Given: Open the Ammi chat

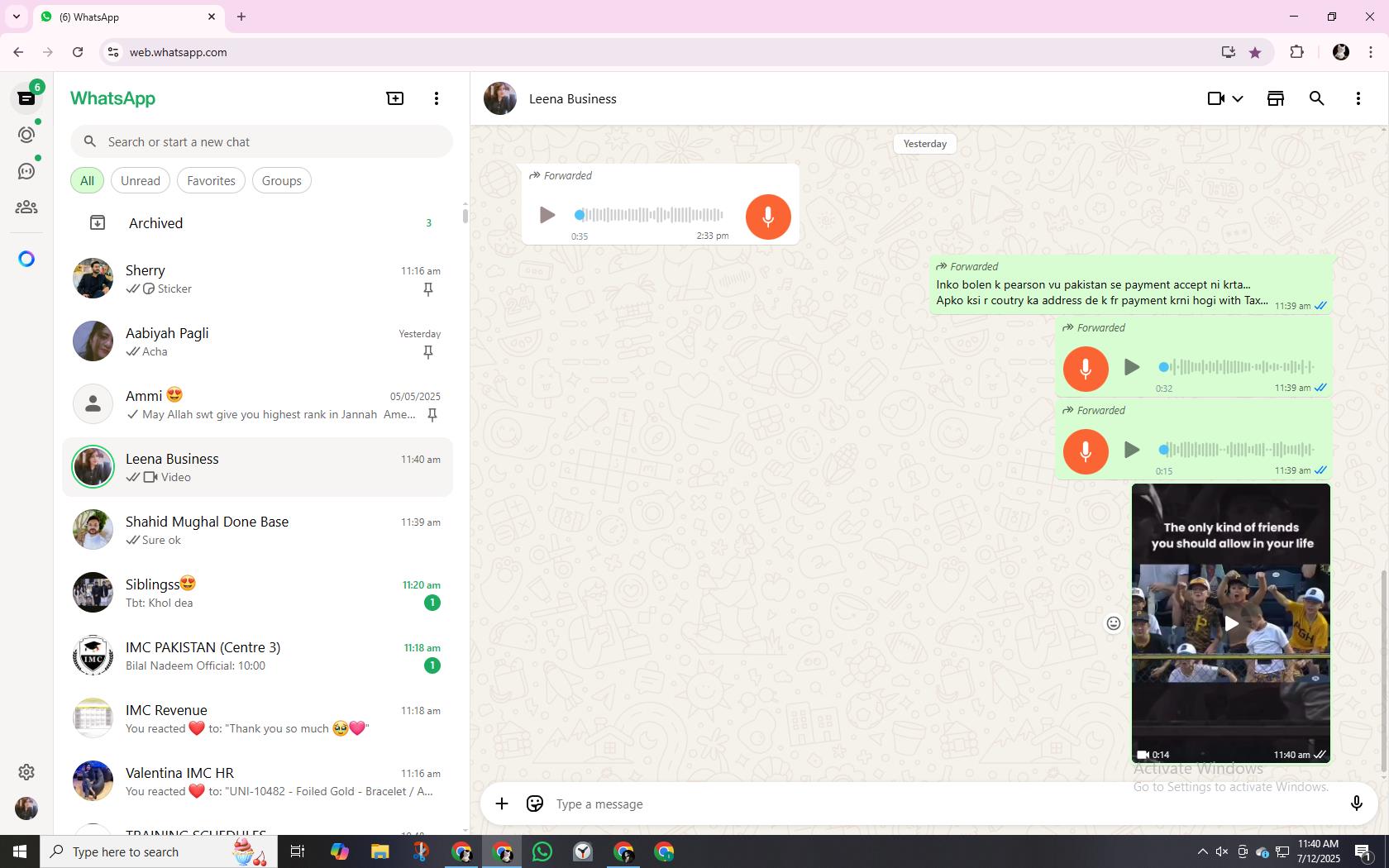Looking at the screenshot, I should [257, 405].
